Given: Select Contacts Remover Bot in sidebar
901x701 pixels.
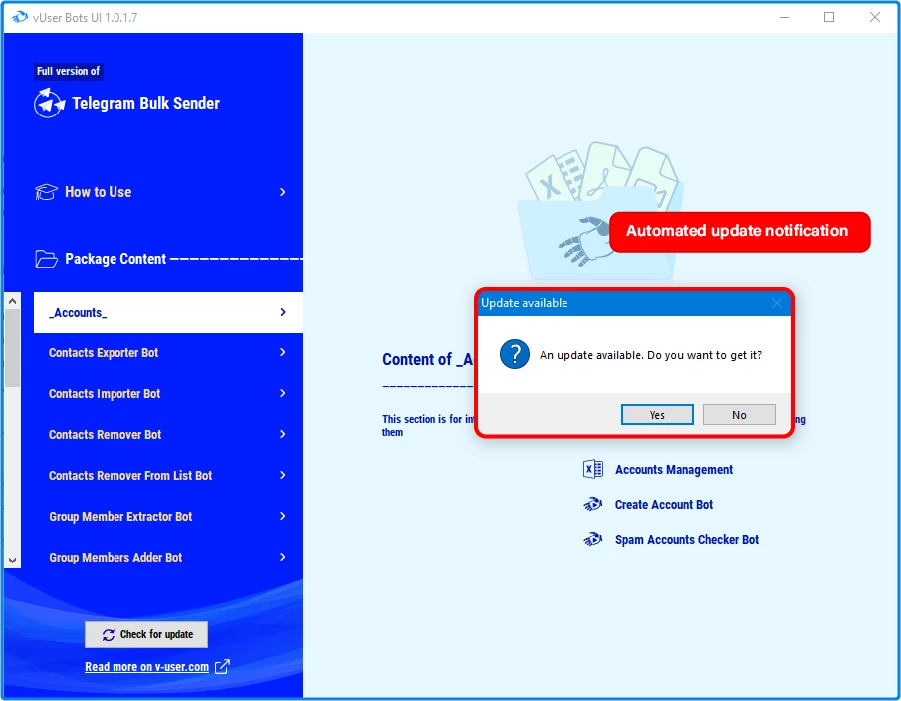Looking at the screenshot, I should (x=168, y=434).
